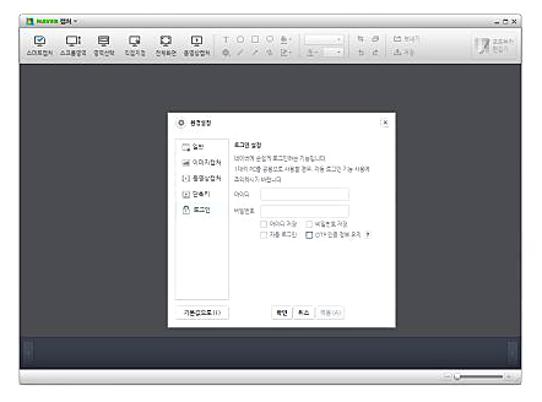Open the fill color tool dropdown
This screenshot has height=402, width=542.
pyautogui.click(x=286, y=40)
